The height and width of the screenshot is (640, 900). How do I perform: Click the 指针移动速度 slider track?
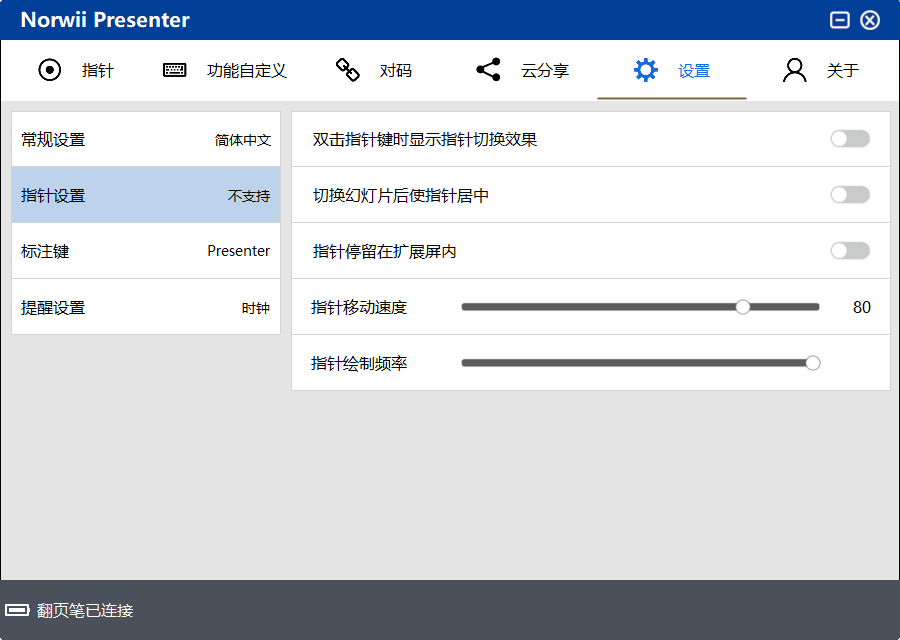(600, 307)
